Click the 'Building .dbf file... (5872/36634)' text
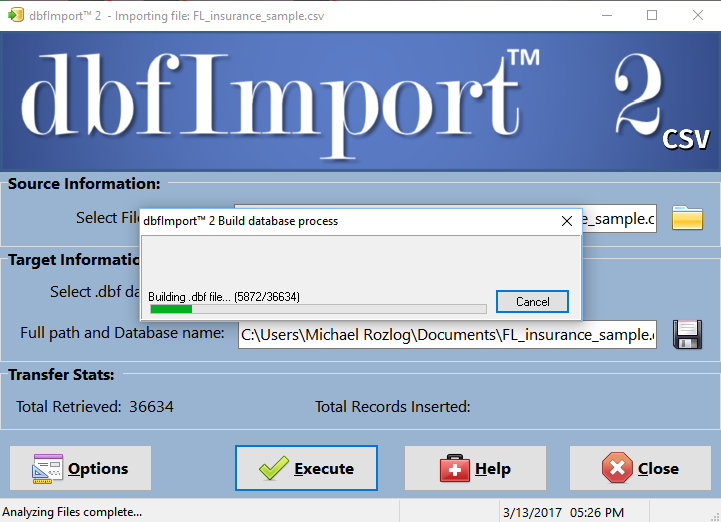This screenshot has height=522, width=721. coord(224,297)
